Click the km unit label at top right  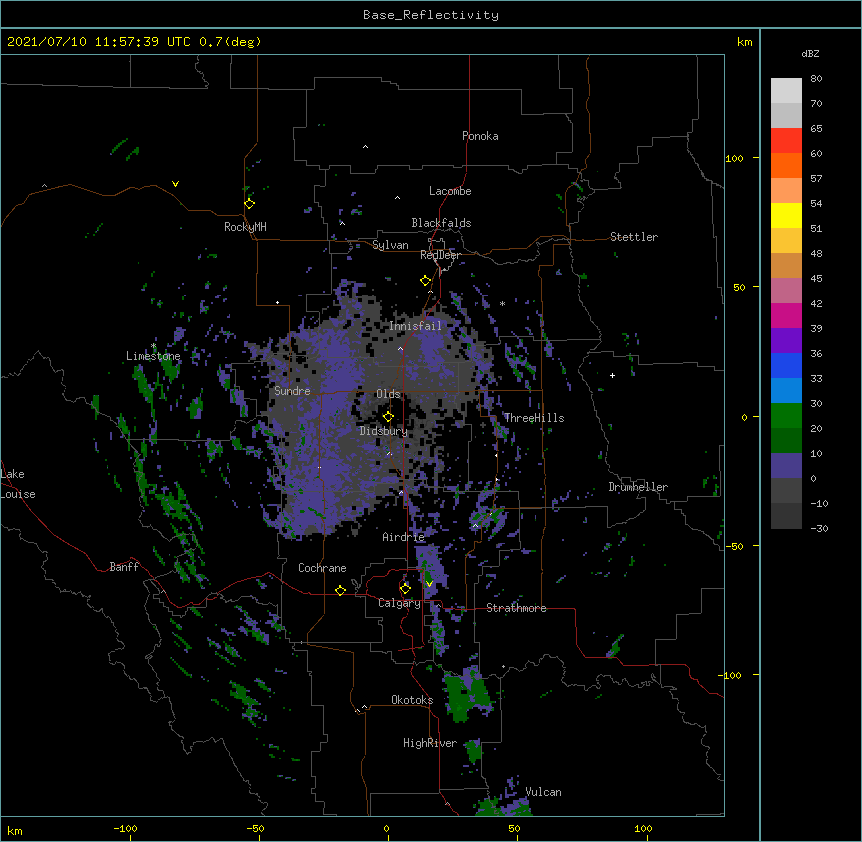[744, 42]
